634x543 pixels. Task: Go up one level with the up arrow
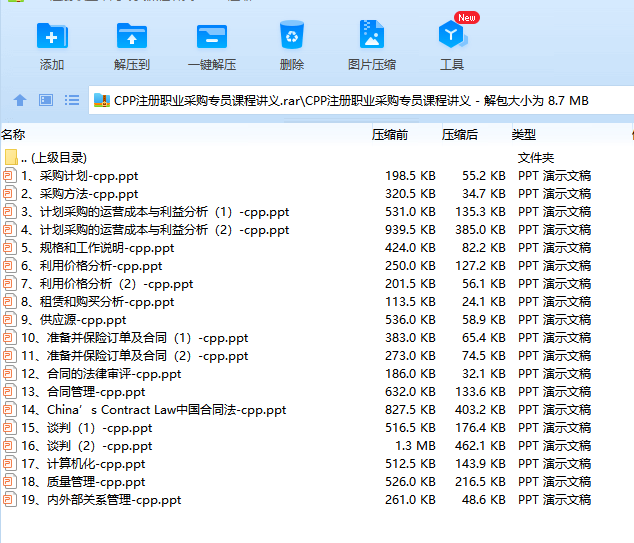point(20,100)
